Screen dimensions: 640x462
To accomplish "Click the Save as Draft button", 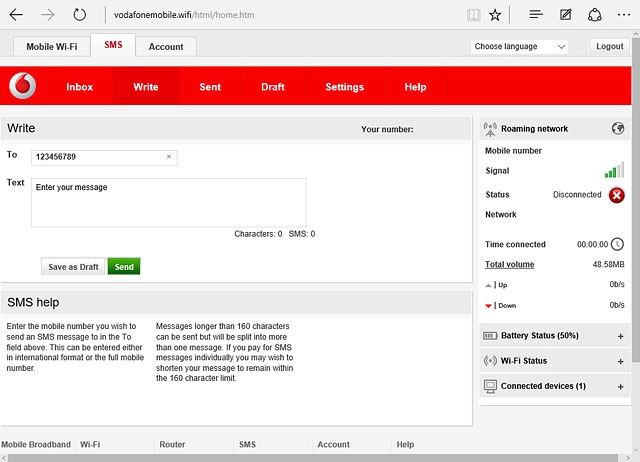I will [x=73, y=267].
